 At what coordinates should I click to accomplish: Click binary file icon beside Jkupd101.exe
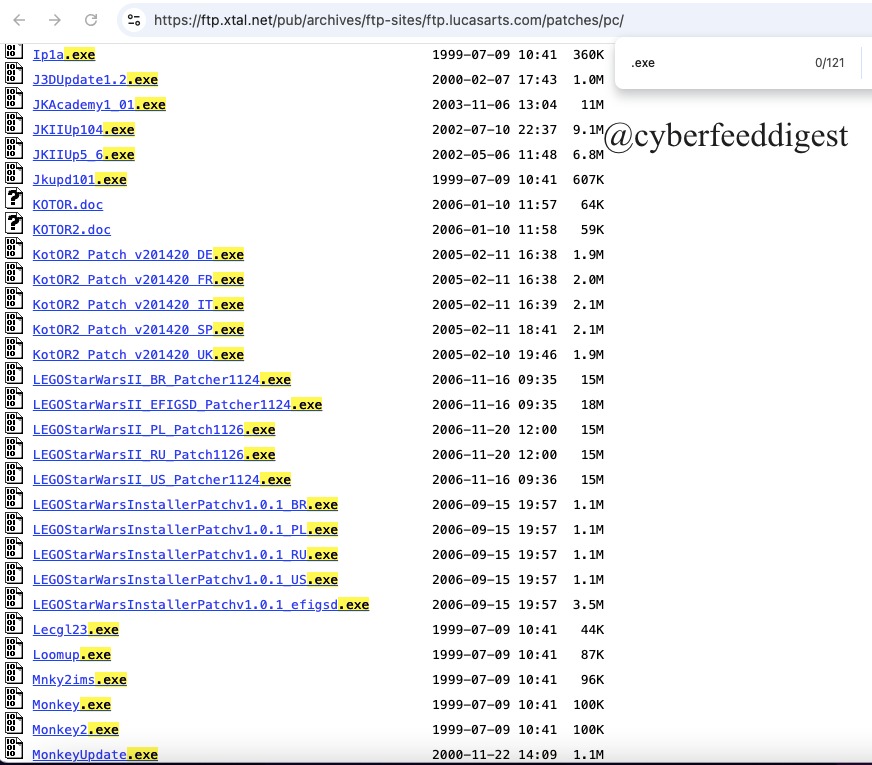[x=14, y=173]
